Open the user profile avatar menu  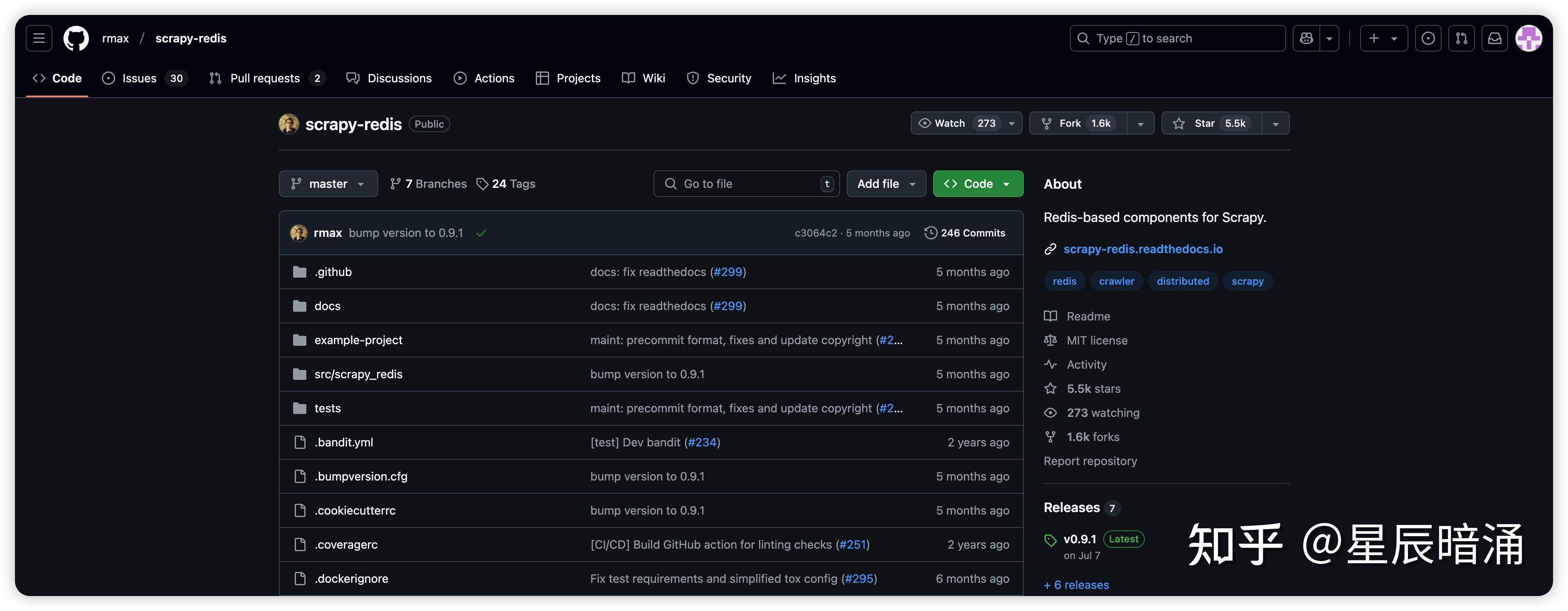coord(1529,38)
